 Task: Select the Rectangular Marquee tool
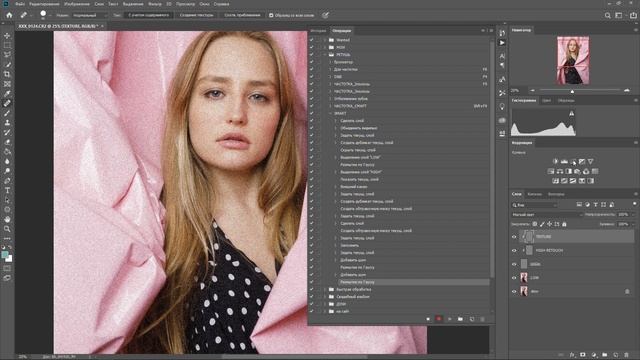(7, 45)
